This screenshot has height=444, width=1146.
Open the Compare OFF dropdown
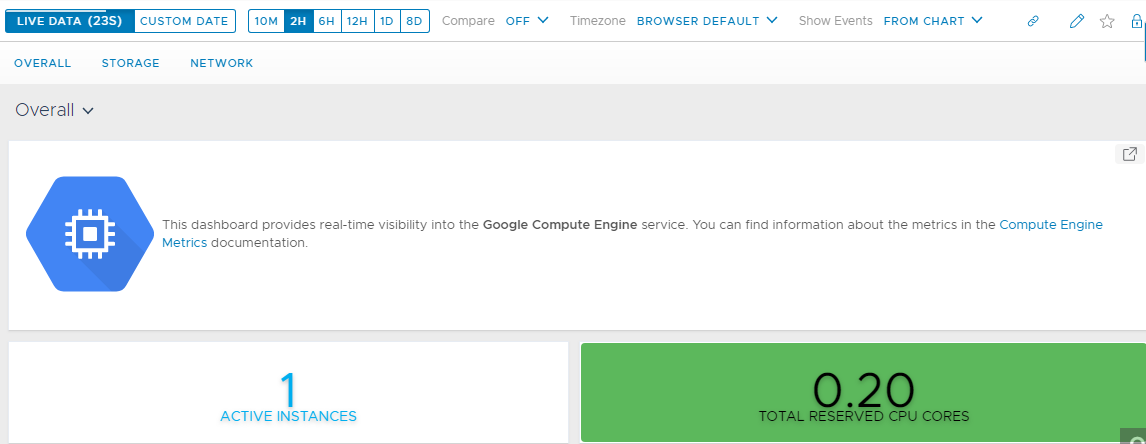click(527, 21)
